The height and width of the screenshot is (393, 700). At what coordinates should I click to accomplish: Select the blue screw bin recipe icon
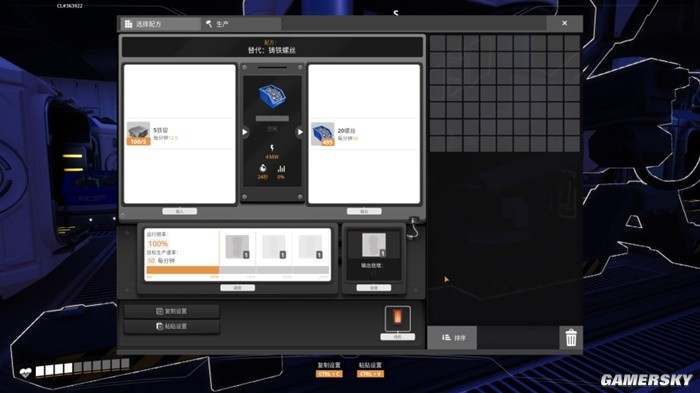click(272, 96)
